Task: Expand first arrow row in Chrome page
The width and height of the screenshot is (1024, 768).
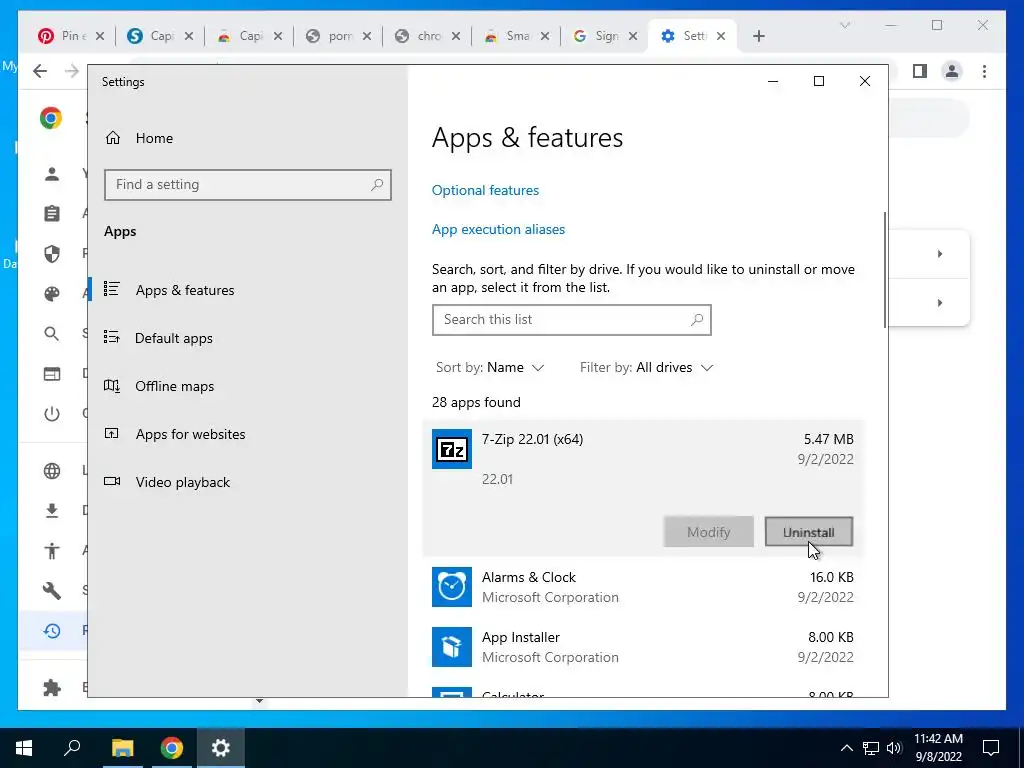Action: (x=940, y=254)
